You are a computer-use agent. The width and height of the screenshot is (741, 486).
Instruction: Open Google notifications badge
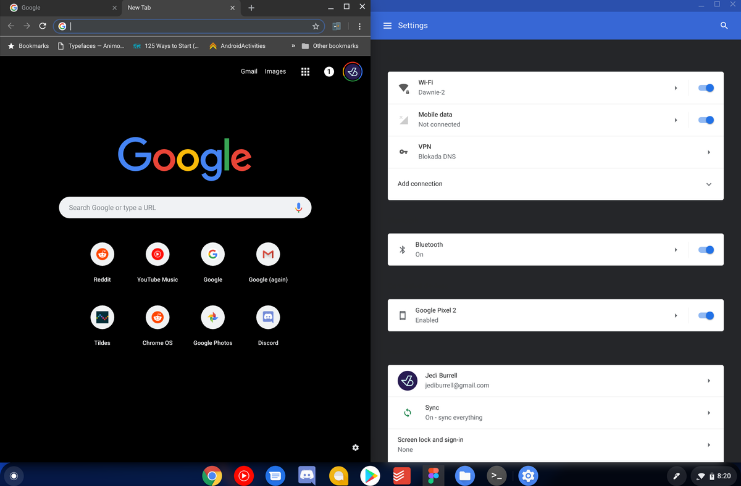point(329,72)
